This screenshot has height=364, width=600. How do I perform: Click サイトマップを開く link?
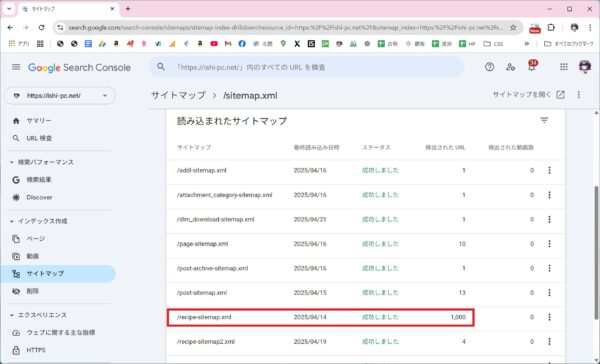(x=528, y=95)
